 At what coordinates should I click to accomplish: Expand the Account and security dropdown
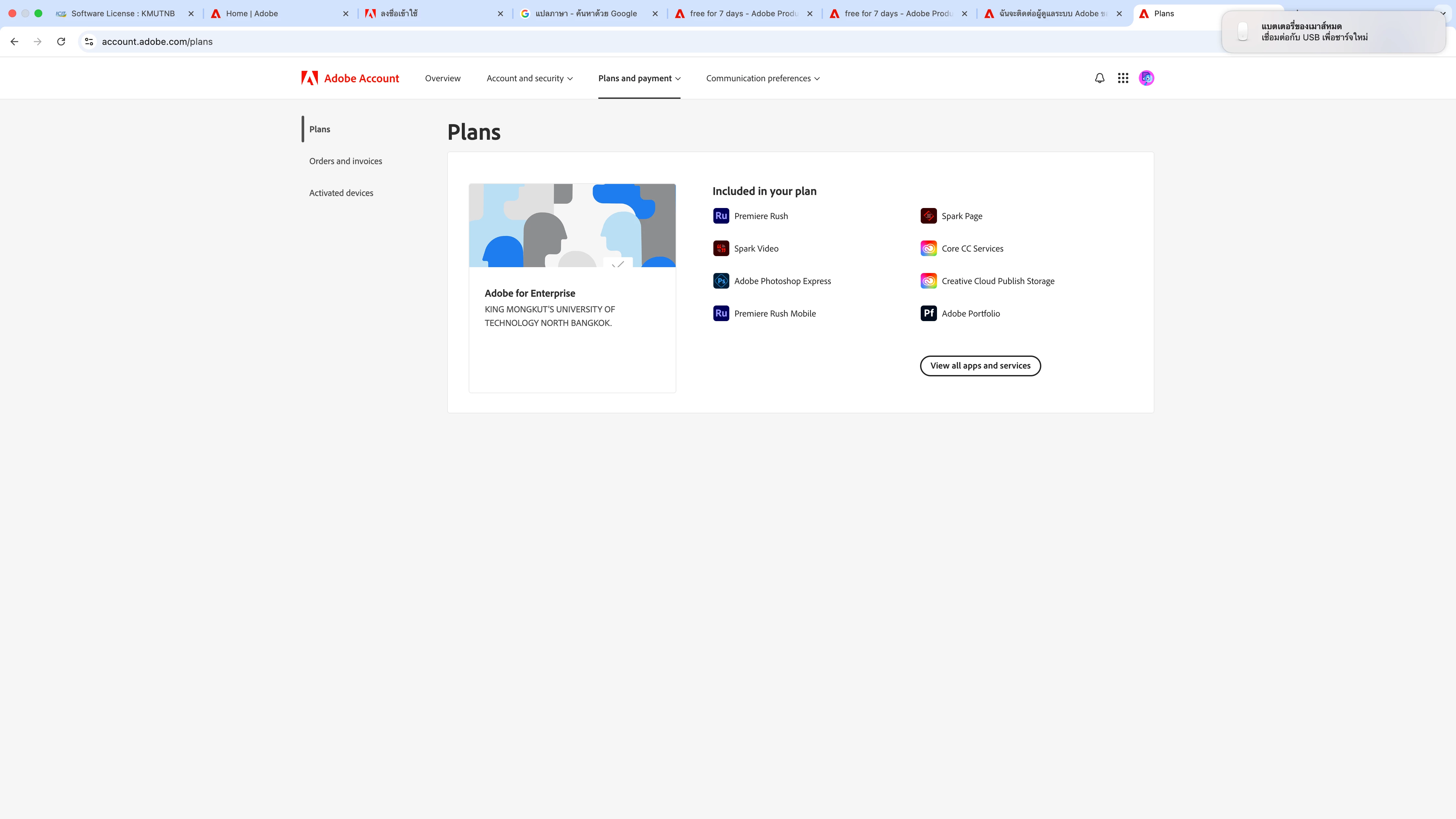pyautogui.click(x=530, y=79)
